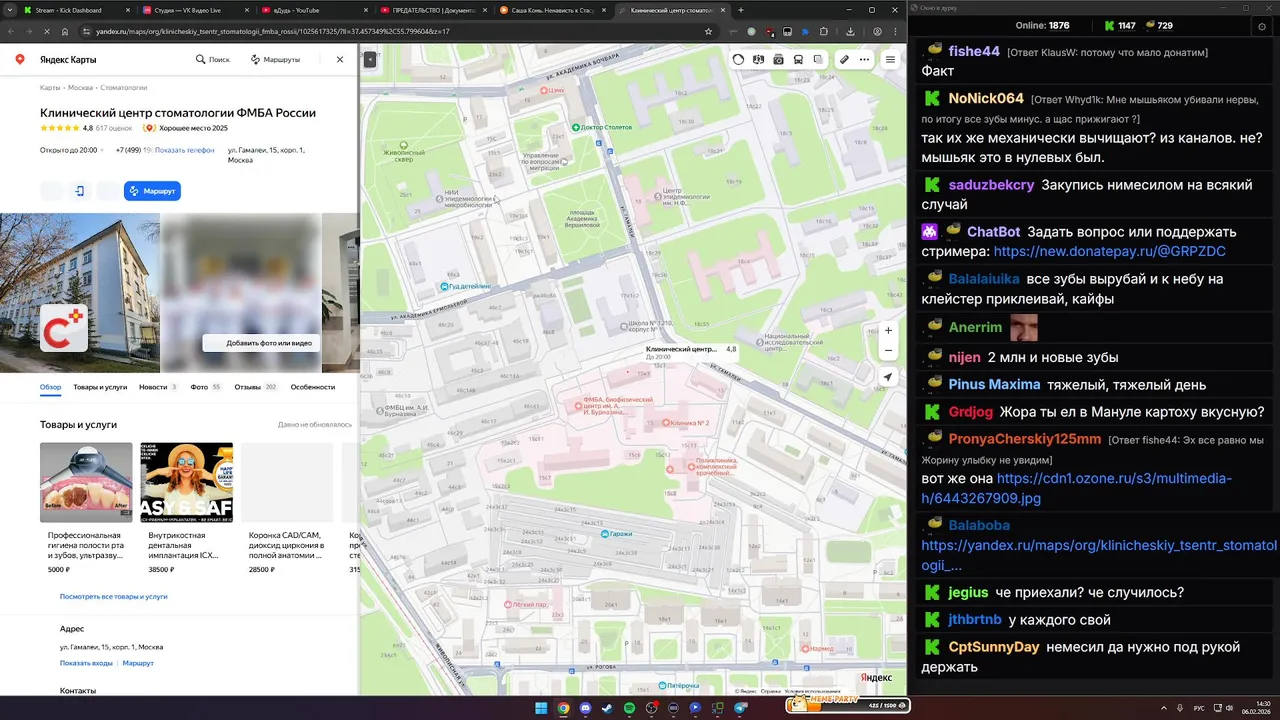Click the 617 оценок ratings text
Image resolution: width=1280 pixels, height=720 pixels.
coord(114,128)
